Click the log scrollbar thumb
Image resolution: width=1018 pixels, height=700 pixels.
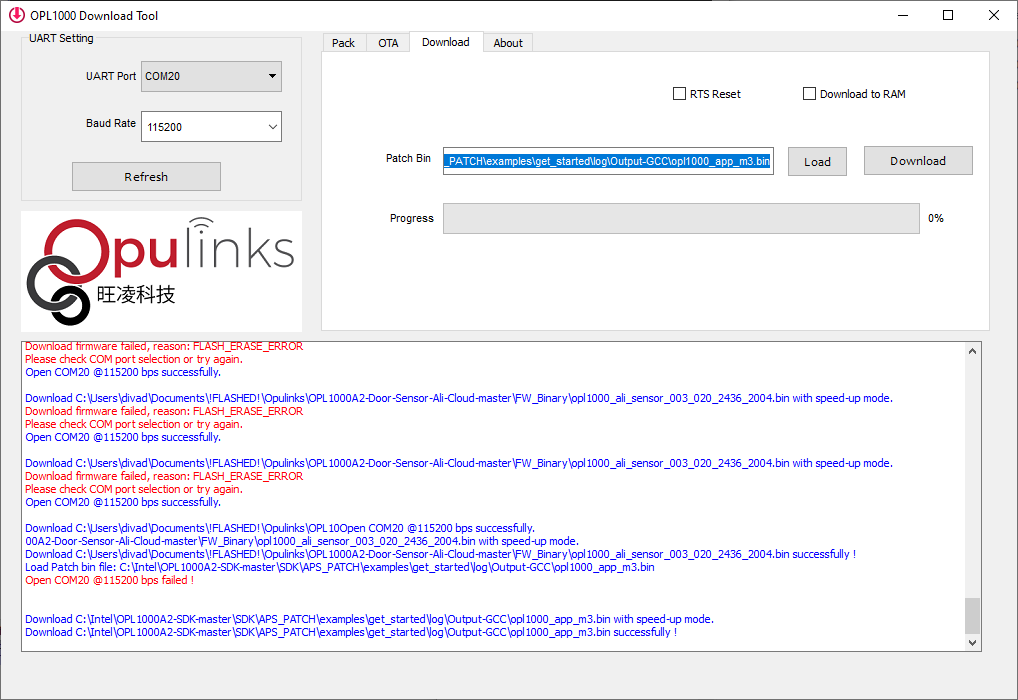tap(972, 616)
